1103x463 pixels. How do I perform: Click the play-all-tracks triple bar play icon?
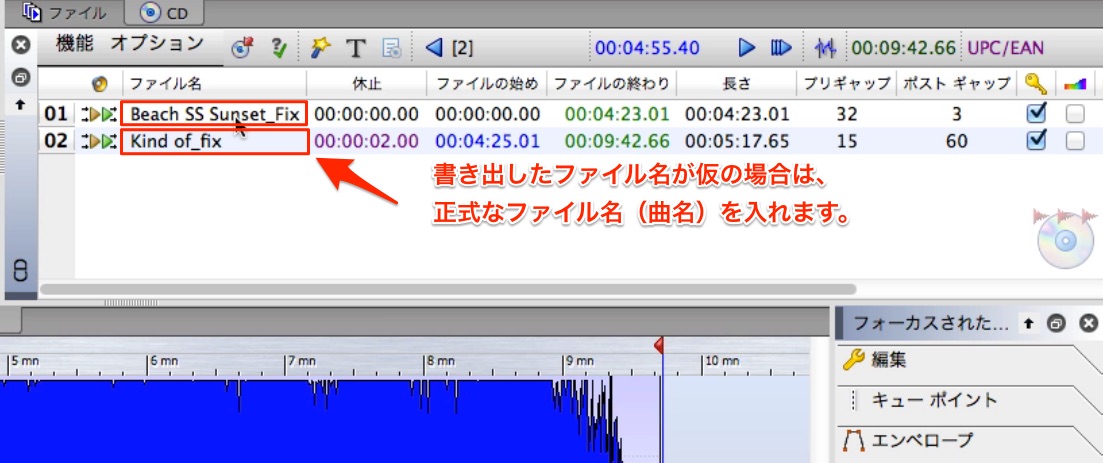point(781,48)
